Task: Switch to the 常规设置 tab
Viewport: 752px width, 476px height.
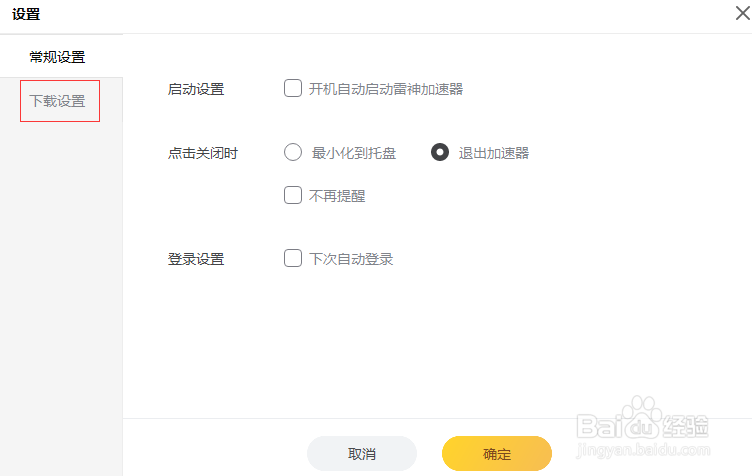Action: tap(57, 57)
